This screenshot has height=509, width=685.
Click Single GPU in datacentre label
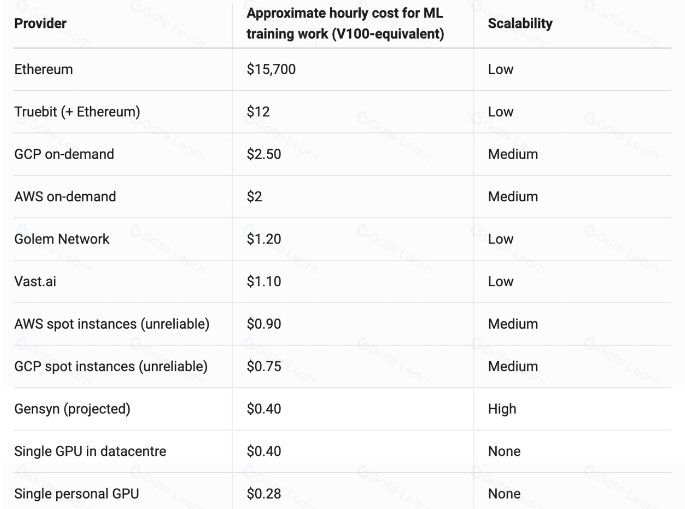point(90,451)
